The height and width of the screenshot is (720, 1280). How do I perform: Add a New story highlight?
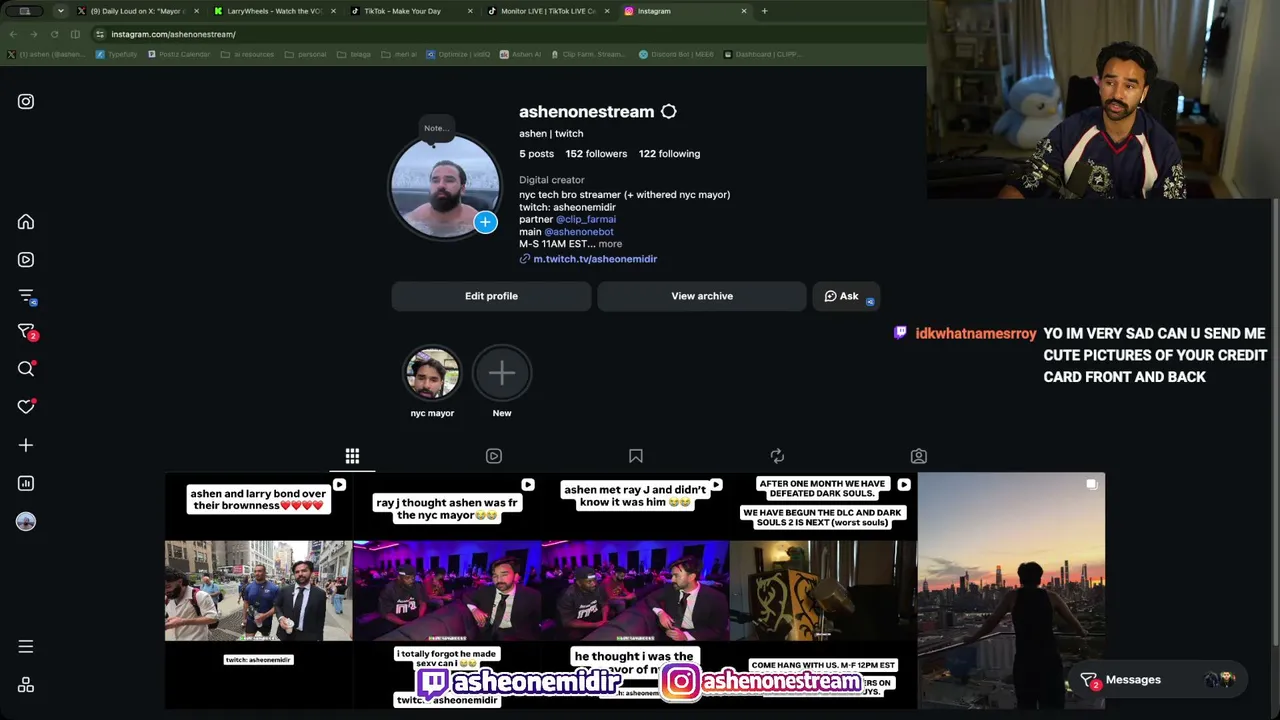click(x=502, y=381)
